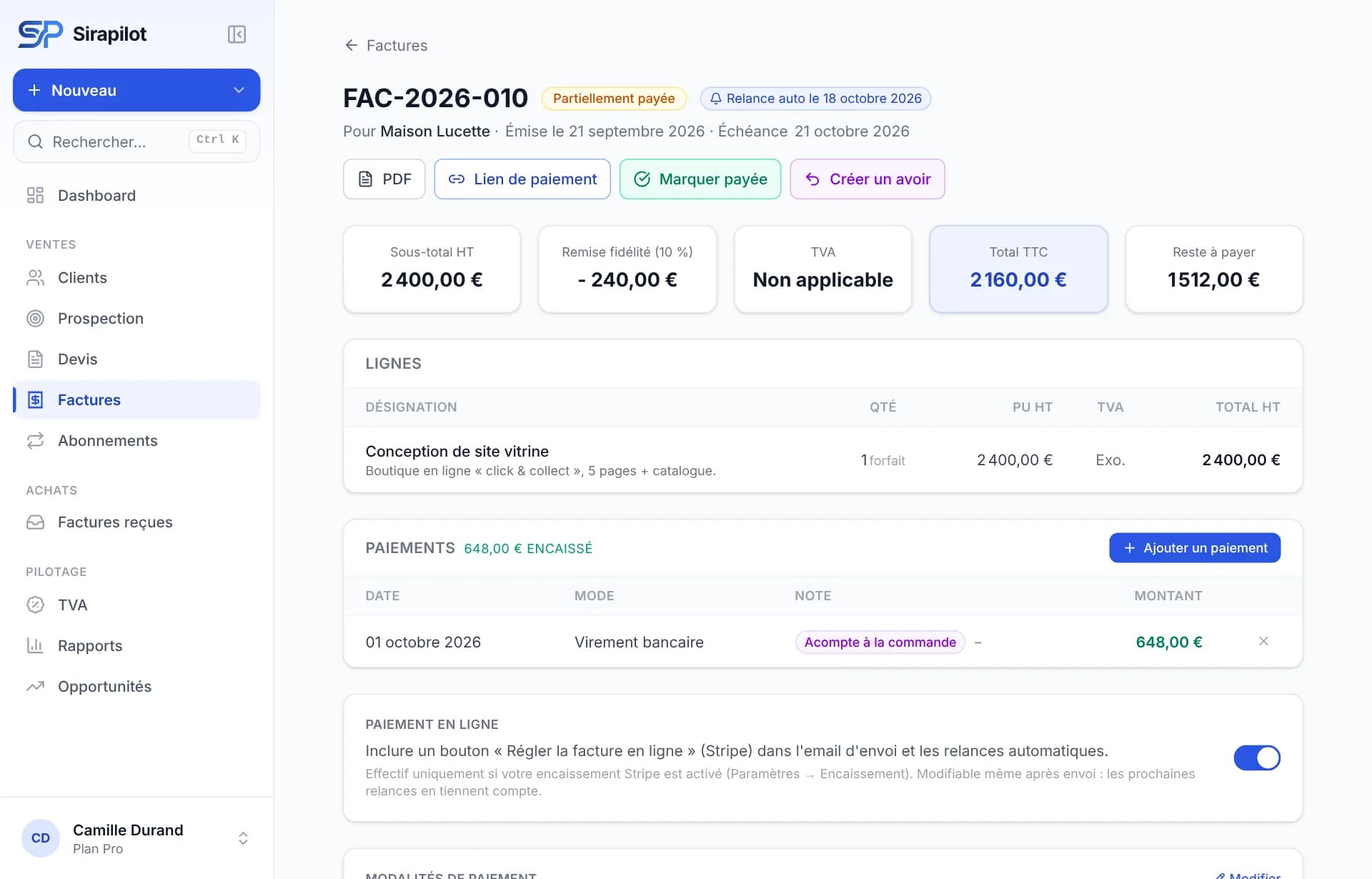Click the Reste à payer 1512,00 € value
1372x879 pixels.
coord(1213,280)
